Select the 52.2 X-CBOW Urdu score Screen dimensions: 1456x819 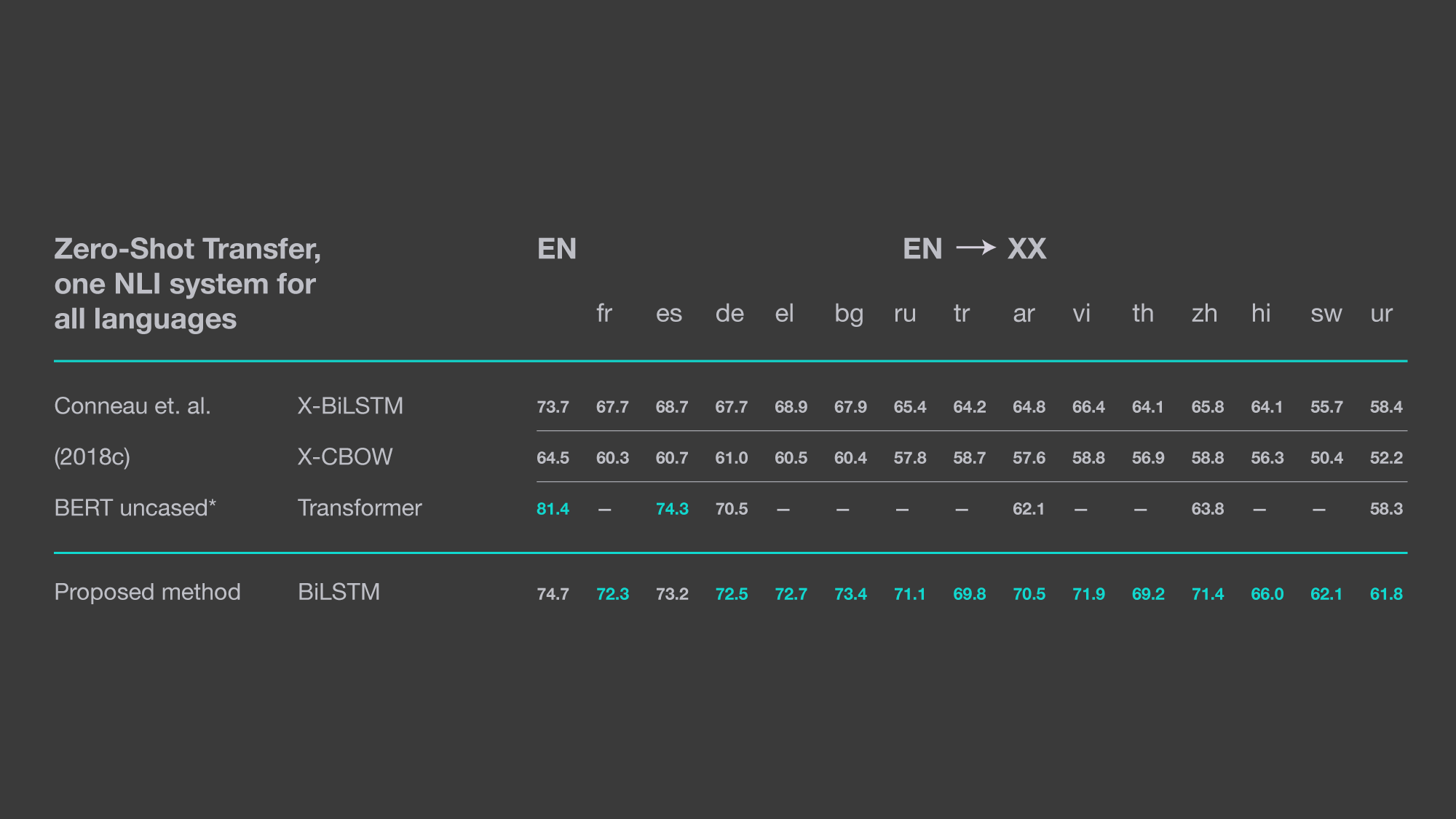[1386, 458]
